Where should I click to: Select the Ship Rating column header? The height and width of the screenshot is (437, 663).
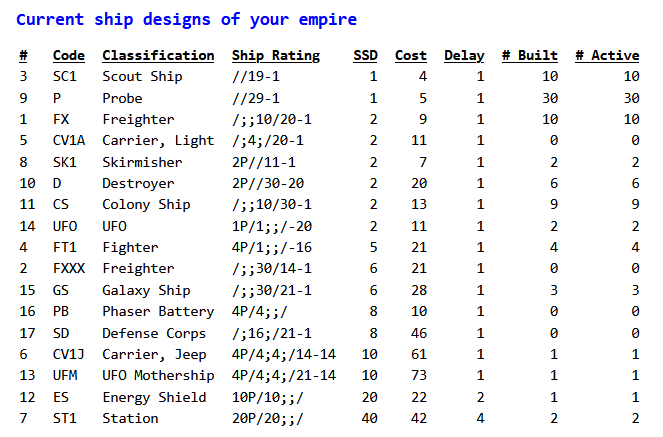[x=276, y=56]
